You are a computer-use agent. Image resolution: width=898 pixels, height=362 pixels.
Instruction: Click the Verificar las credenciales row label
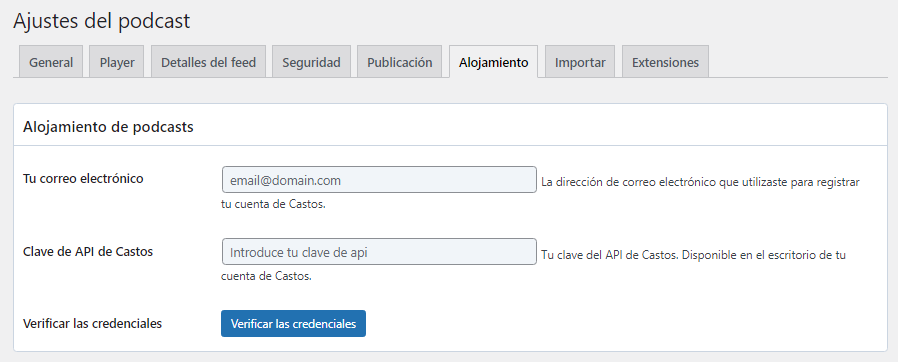92,324
